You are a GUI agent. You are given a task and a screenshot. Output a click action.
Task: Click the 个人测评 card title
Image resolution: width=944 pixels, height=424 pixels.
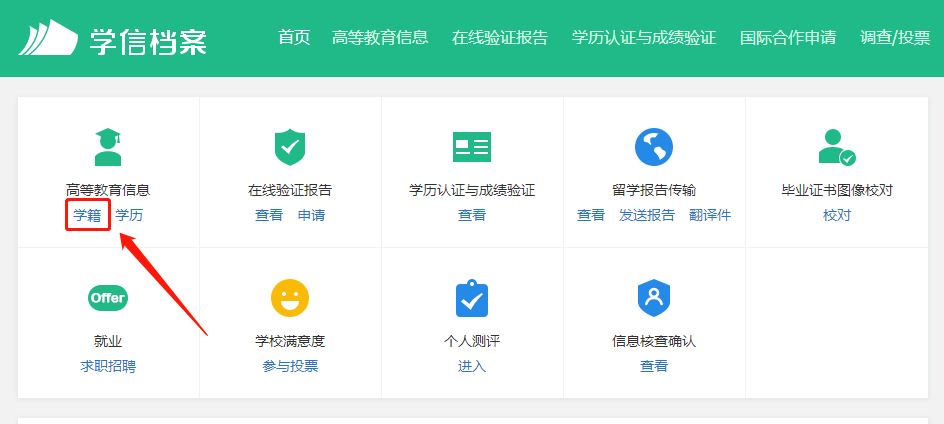(x=472, y=341)
